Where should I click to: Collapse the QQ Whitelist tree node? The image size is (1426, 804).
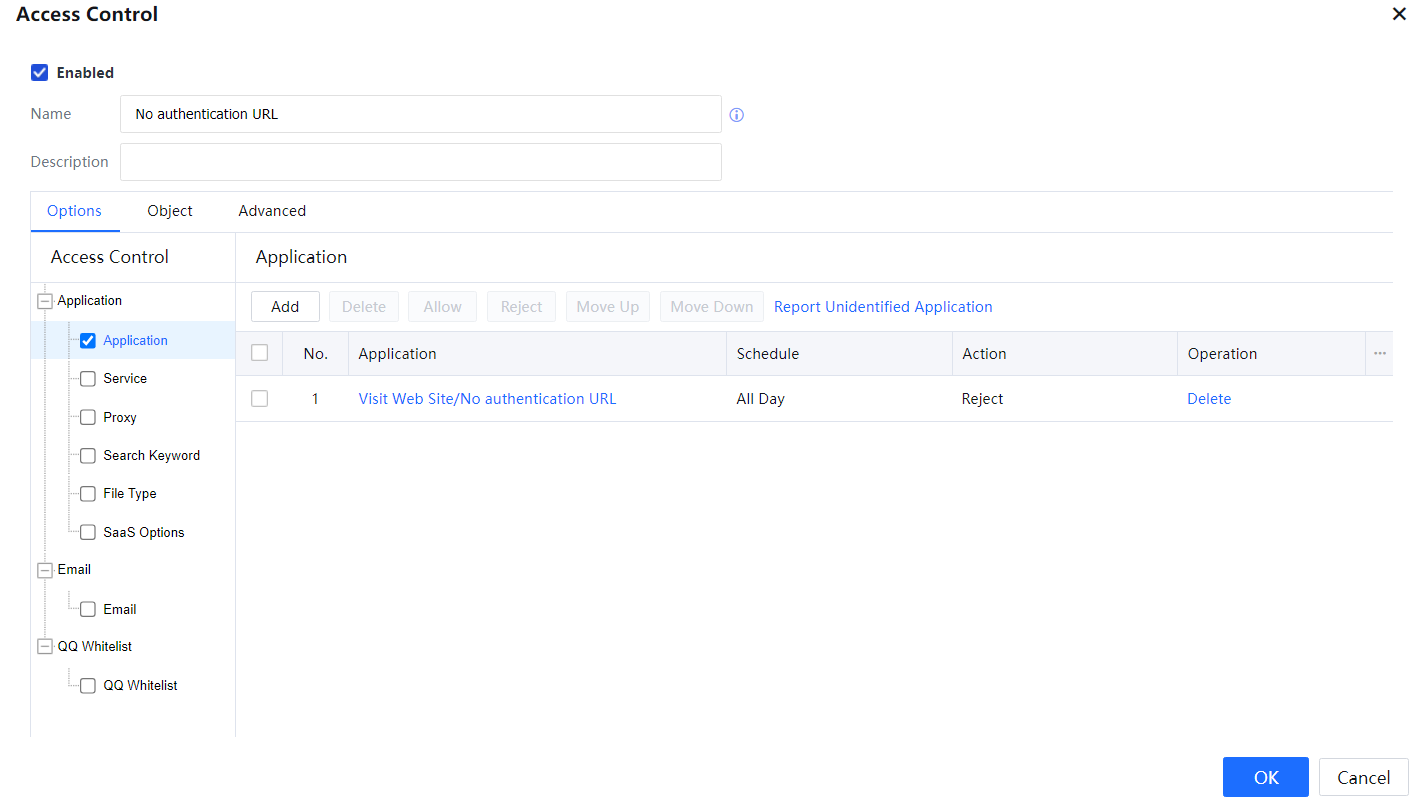(45, 647)
